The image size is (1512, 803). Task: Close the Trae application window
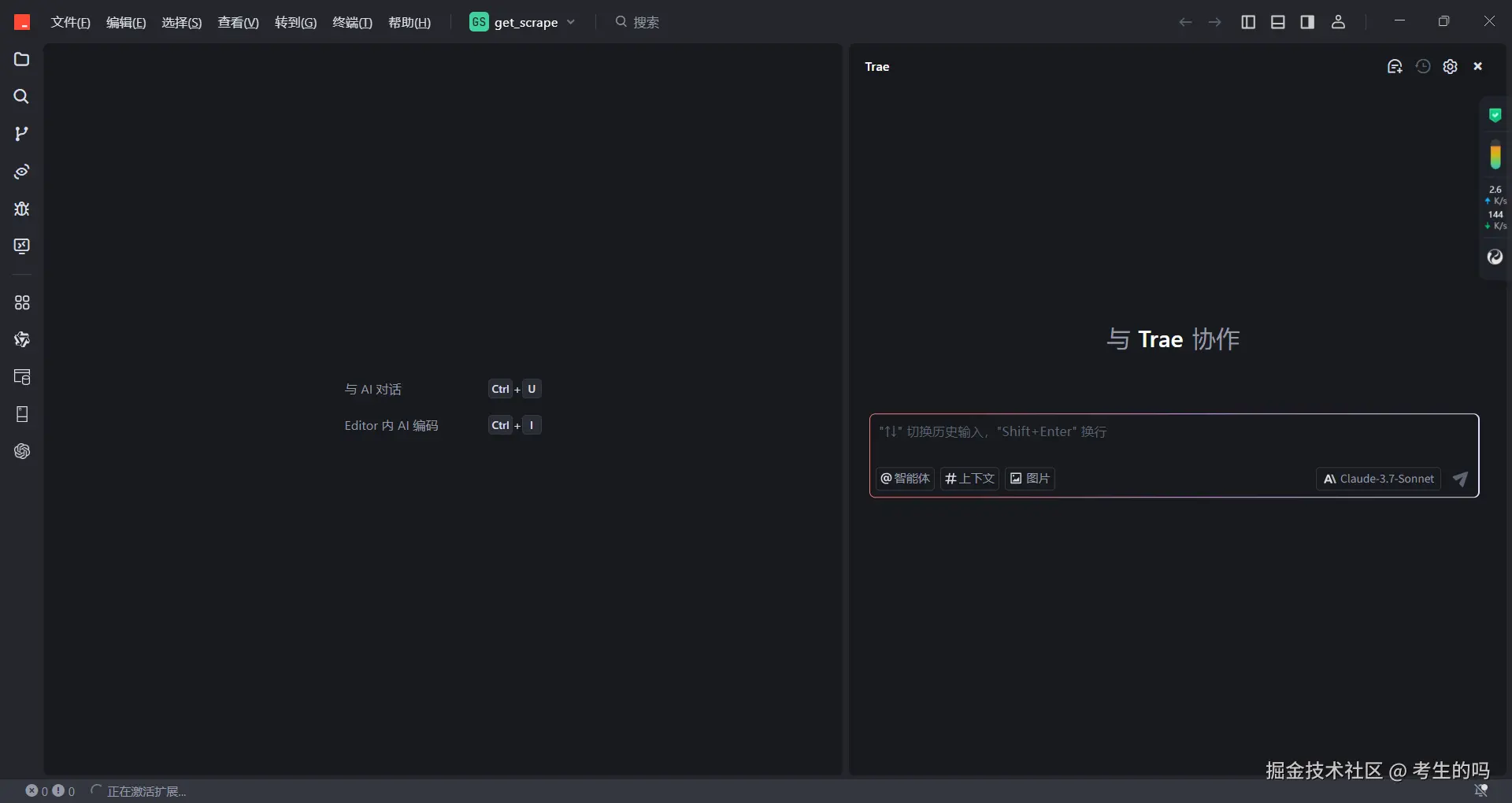[x=1489, y=21]
